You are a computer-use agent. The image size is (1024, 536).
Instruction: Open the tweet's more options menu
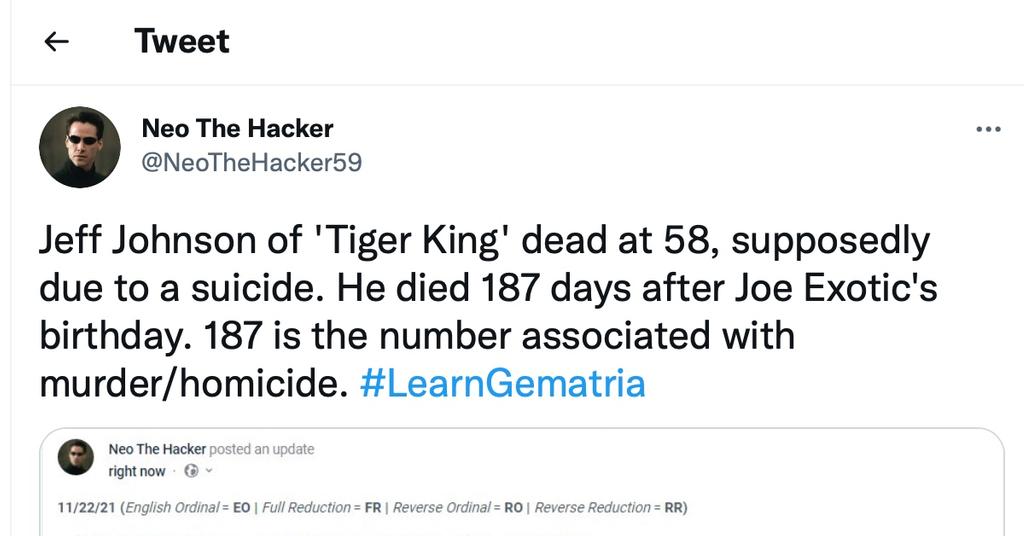click(x=987, y=129)
